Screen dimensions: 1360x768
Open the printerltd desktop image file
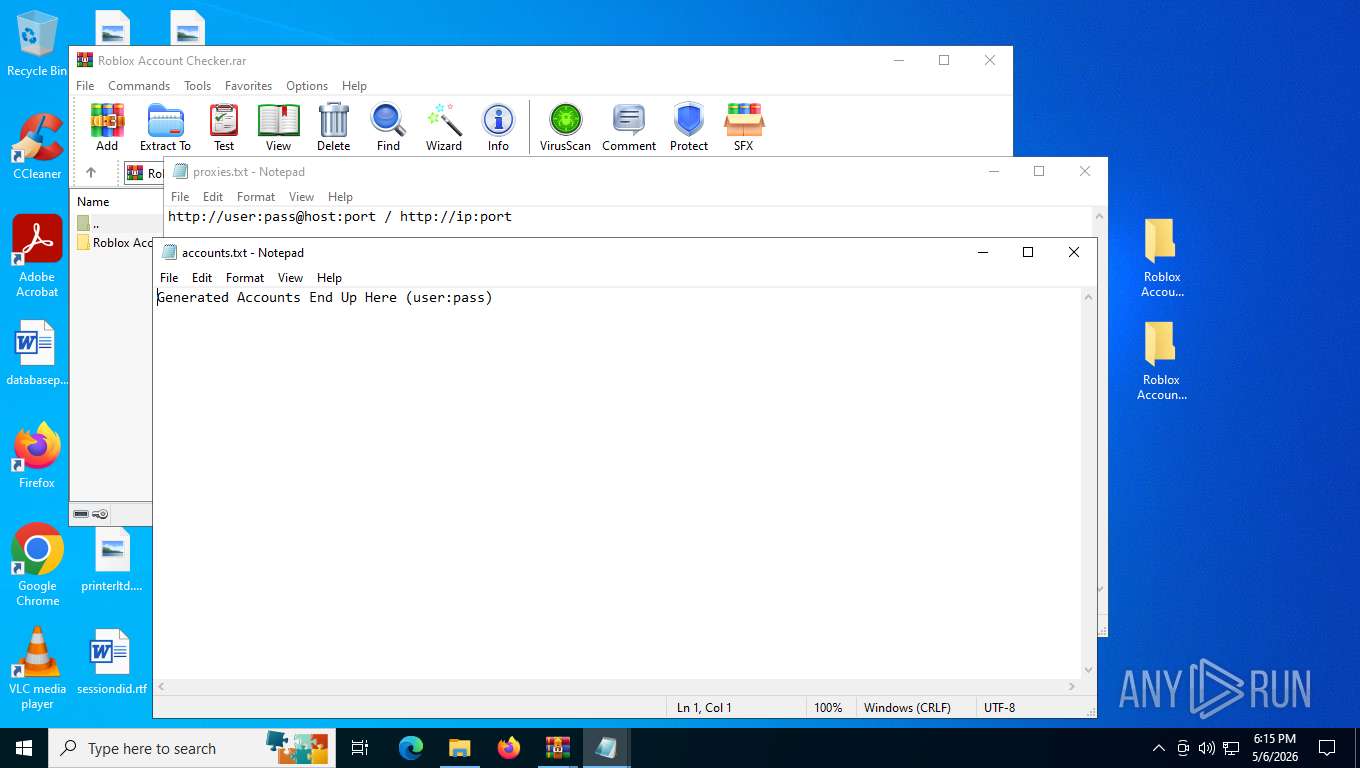tap(111, 559)
